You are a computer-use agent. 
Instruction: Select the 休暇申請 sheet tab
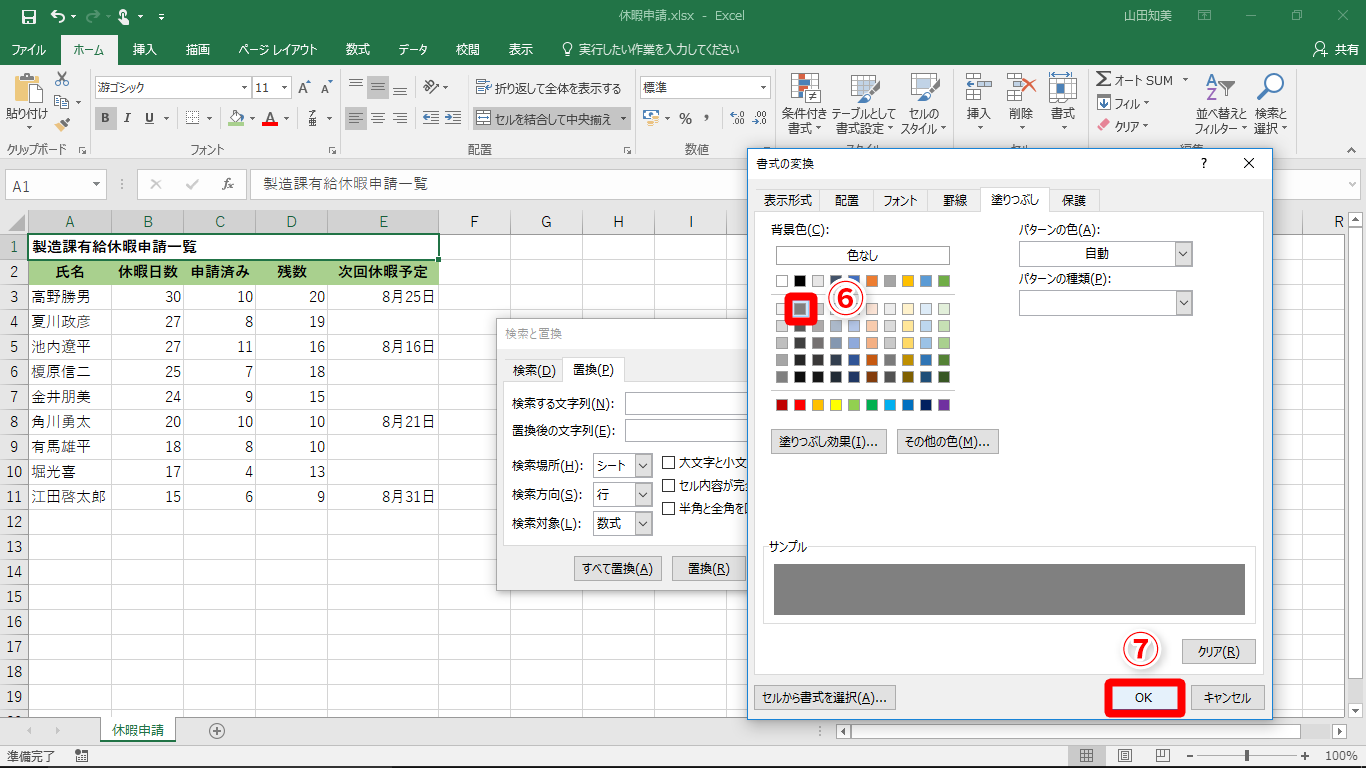click(x=139, y=731)
